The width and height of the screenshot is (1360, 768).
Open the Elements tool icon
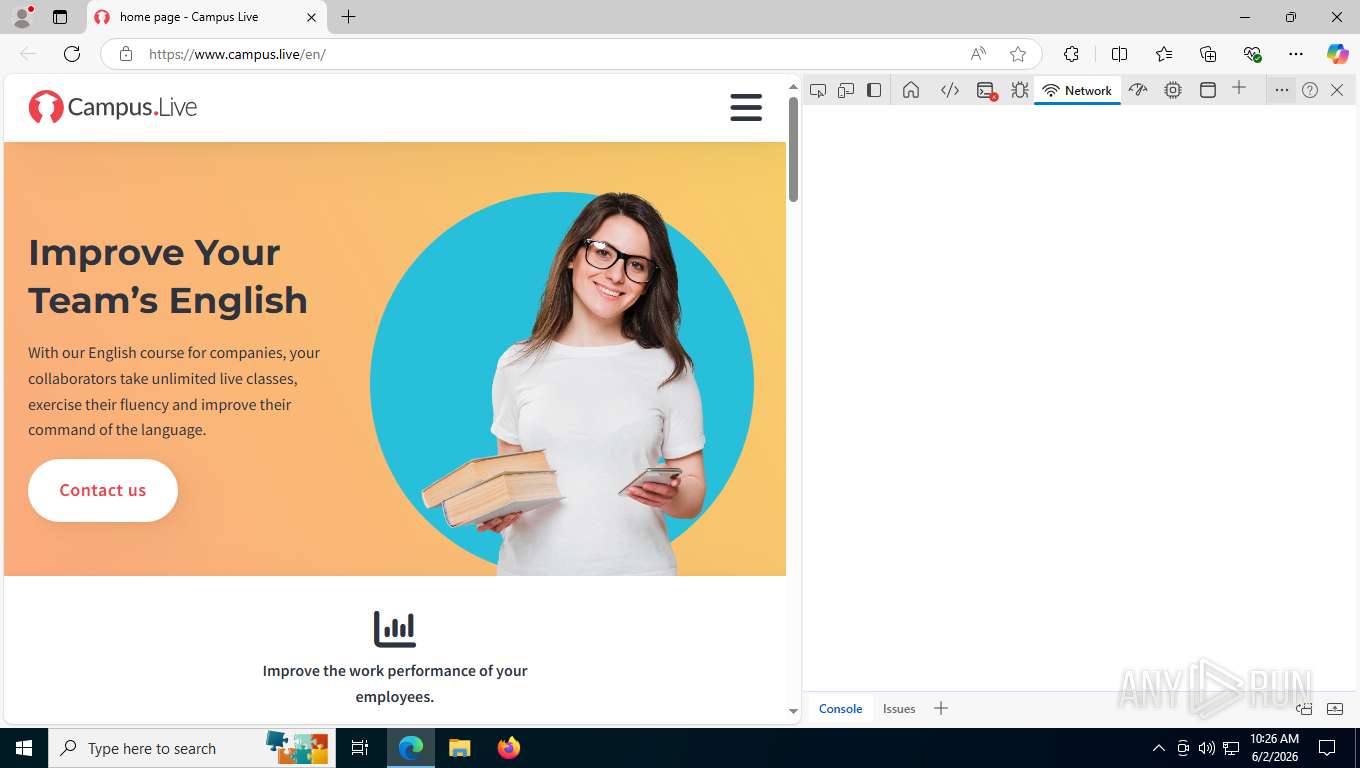950,90
